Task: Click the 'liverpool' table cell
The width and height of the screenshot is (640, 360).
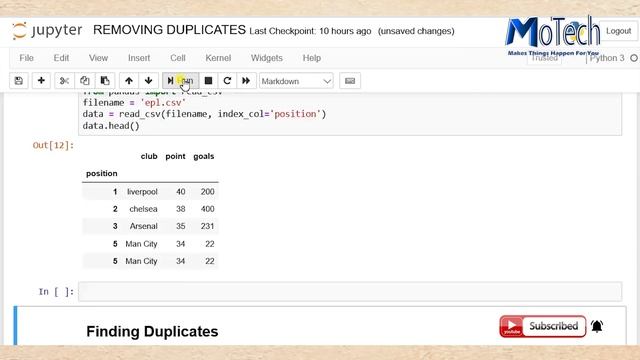Action: 142,192
